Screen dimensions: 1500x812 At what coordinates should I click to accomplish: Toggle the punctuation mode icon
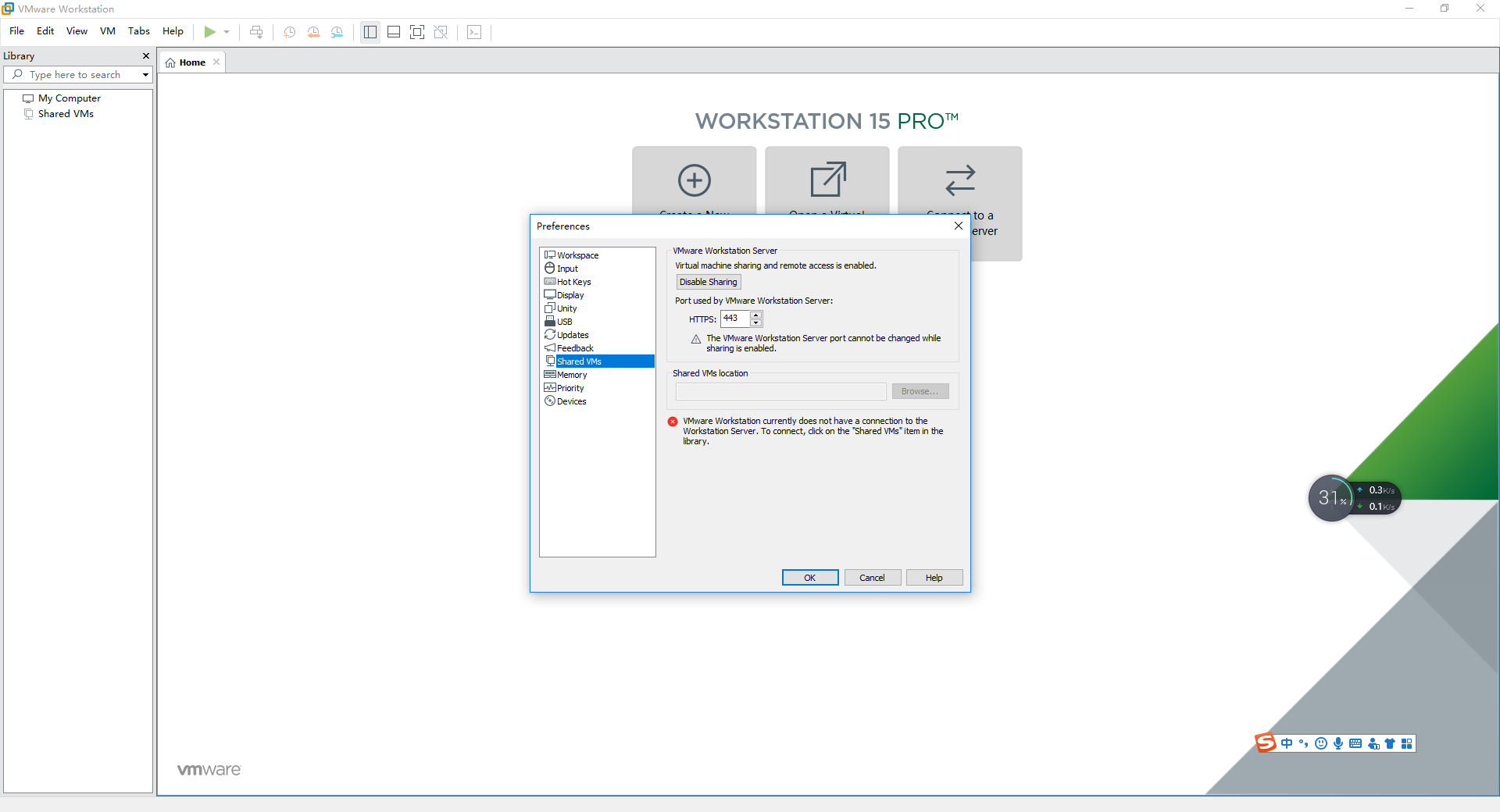pos(1303,743)
